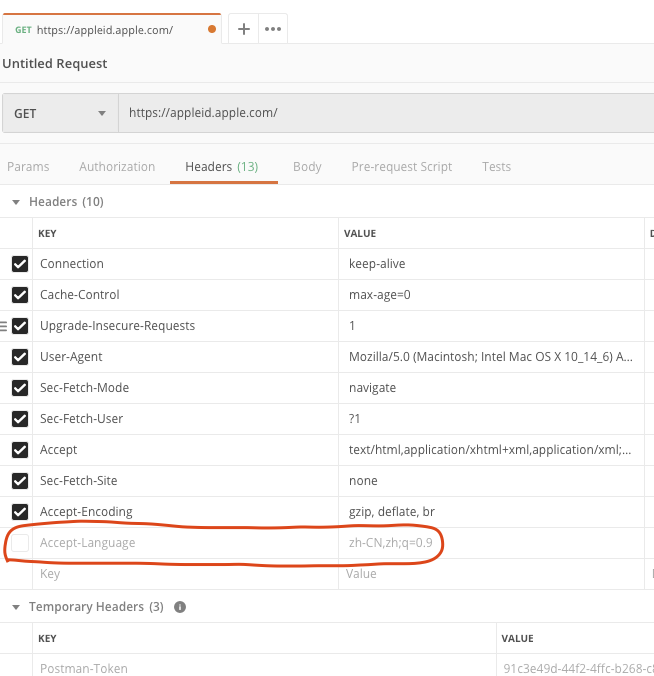Click the max-age=0 value cell
This screenshot has height=676, width=654.
[x=491, y=295]
